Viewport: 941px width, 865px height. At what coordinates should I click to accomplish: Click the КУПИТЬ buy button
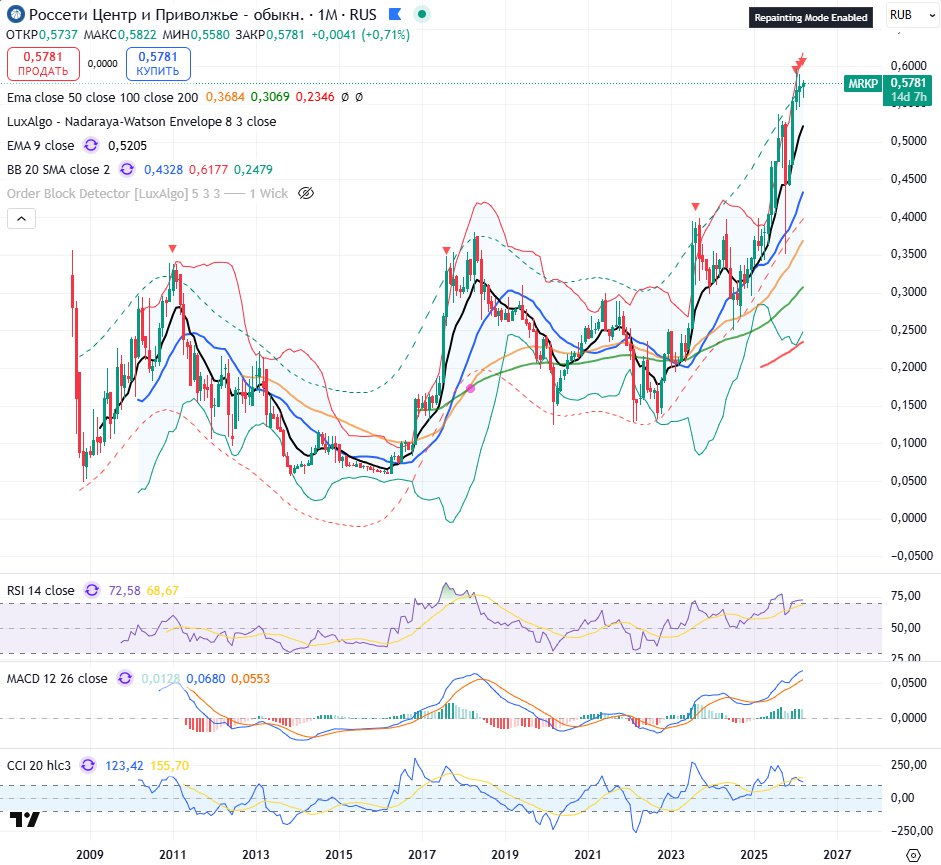158,64
